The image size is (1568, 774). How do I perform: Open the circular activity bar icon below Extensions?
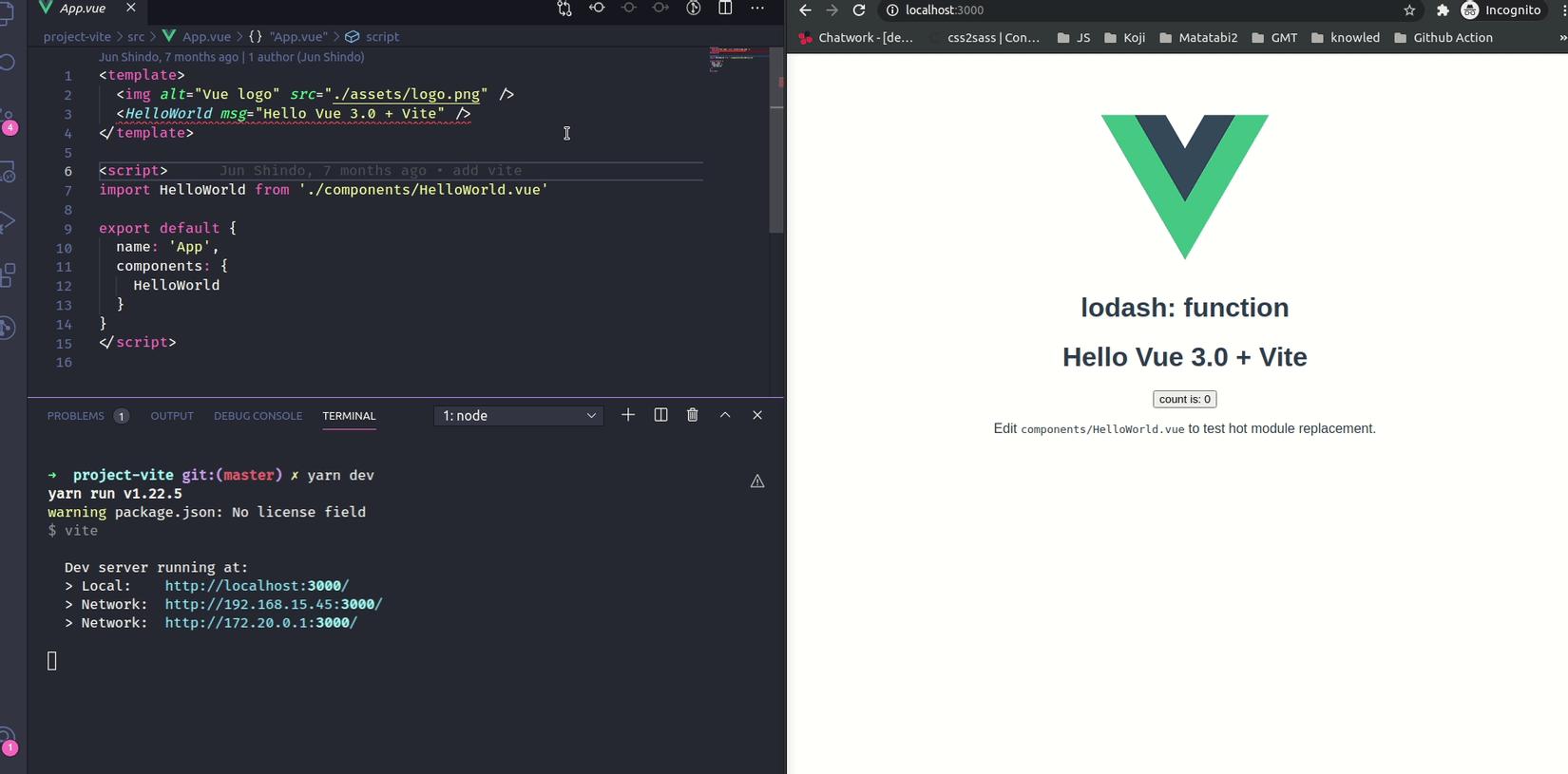click(9, 328)
